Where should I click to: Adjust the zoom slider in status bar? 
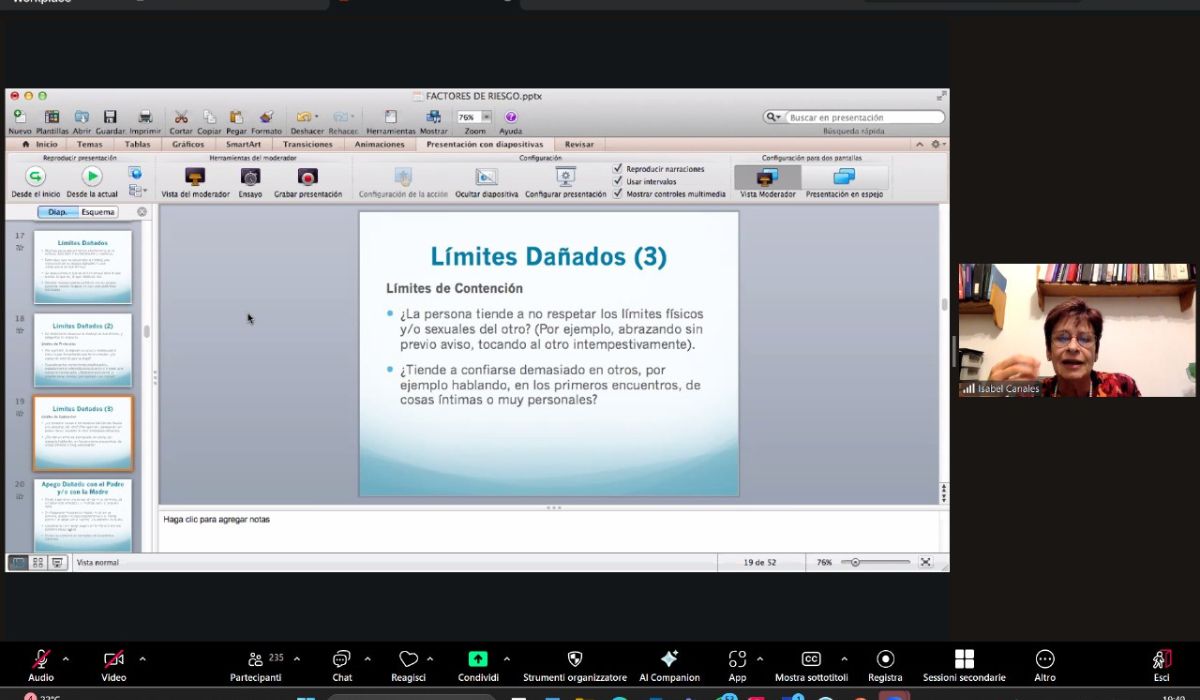click(x=855, y=562)
